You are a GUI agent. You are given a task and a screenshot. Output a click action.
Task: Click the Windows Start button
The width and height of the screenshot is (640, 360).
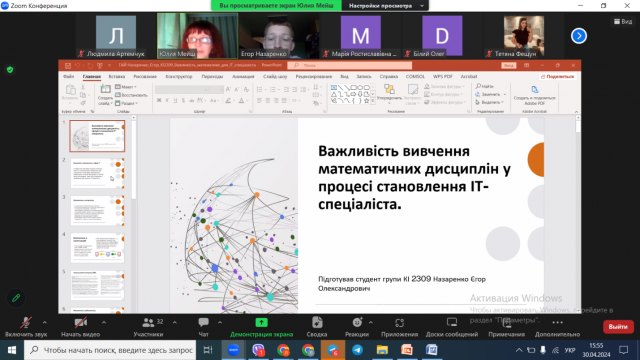[x=12, y=350]
